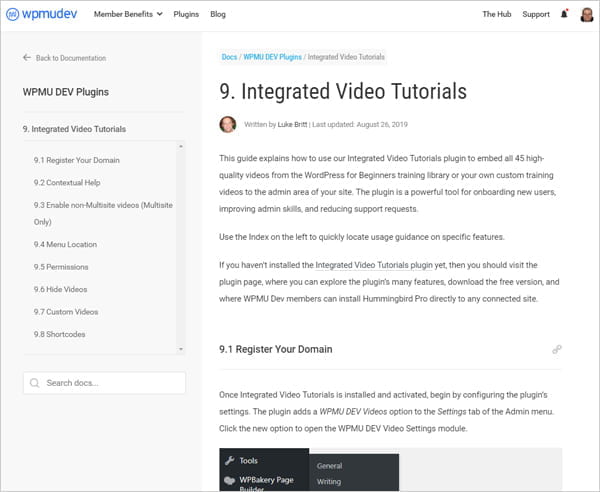Image resolution: width=600 pixels, height=492 pixels.
Task: Click Writing in the settings submenu screenshot
Action: (x=329, y=482)
